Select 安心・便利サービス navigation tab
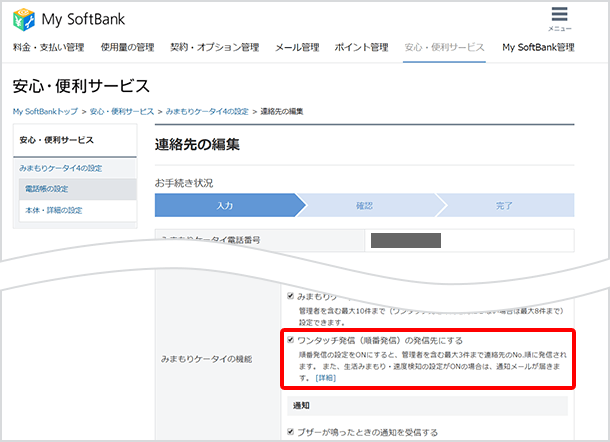 tap(444, 47)
